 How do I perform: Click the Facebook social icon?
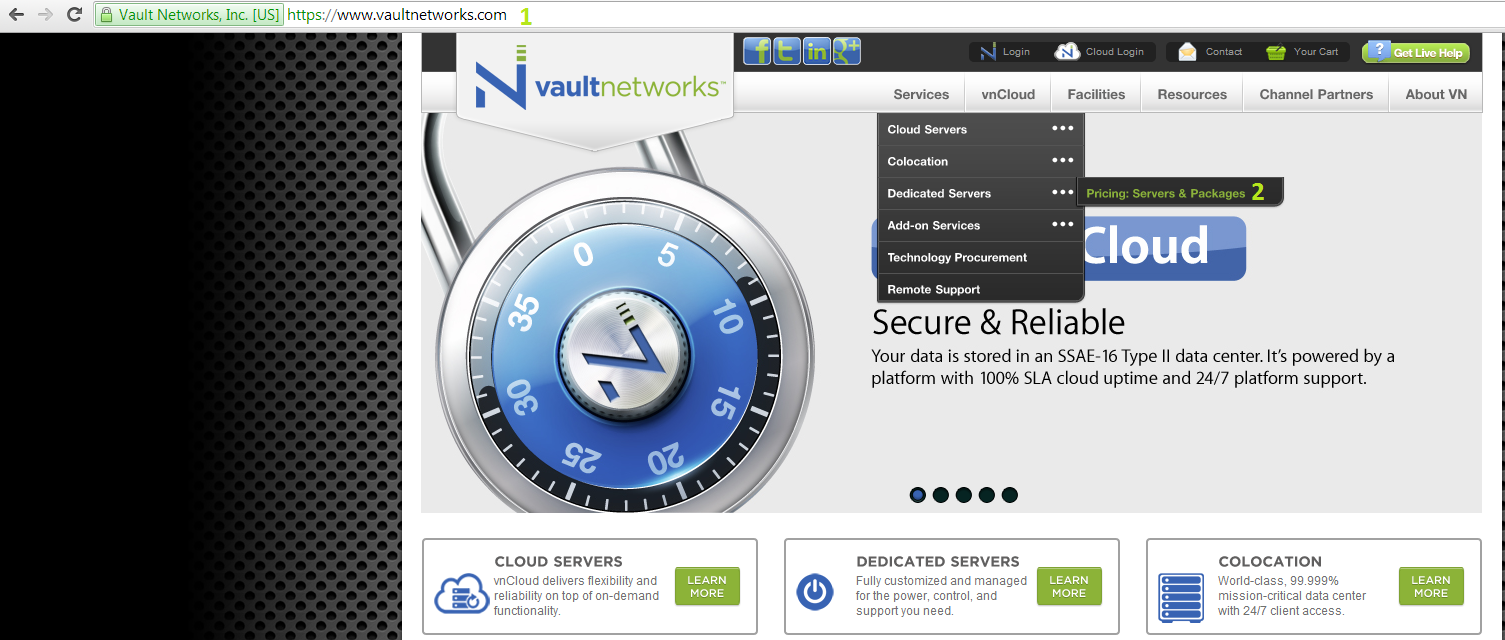click(757, 52)
